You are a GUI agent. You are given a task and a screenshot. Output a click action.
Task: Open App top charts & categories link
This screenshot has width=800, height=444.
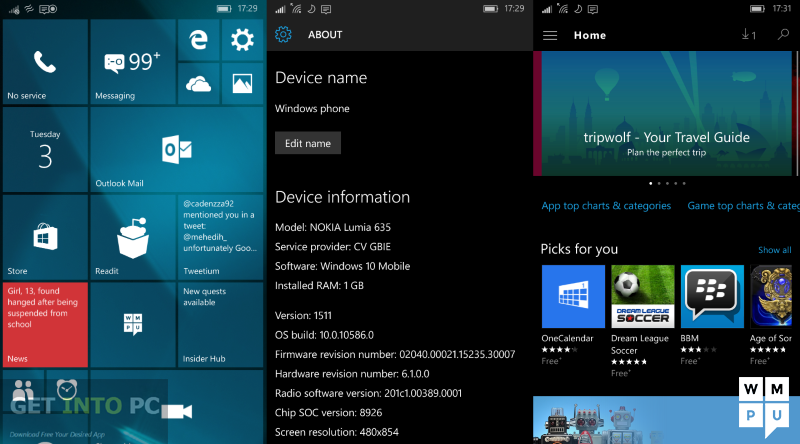coord(606,206)
